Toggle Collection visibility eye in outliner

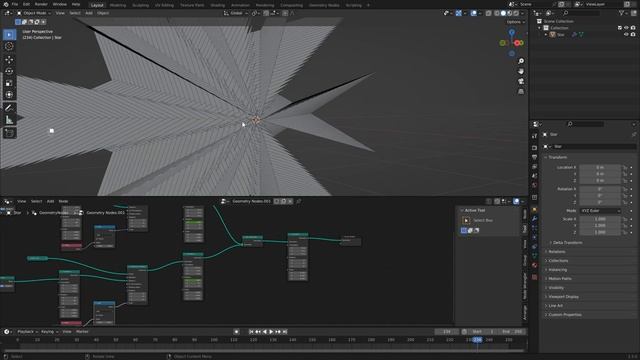(626, 28)
